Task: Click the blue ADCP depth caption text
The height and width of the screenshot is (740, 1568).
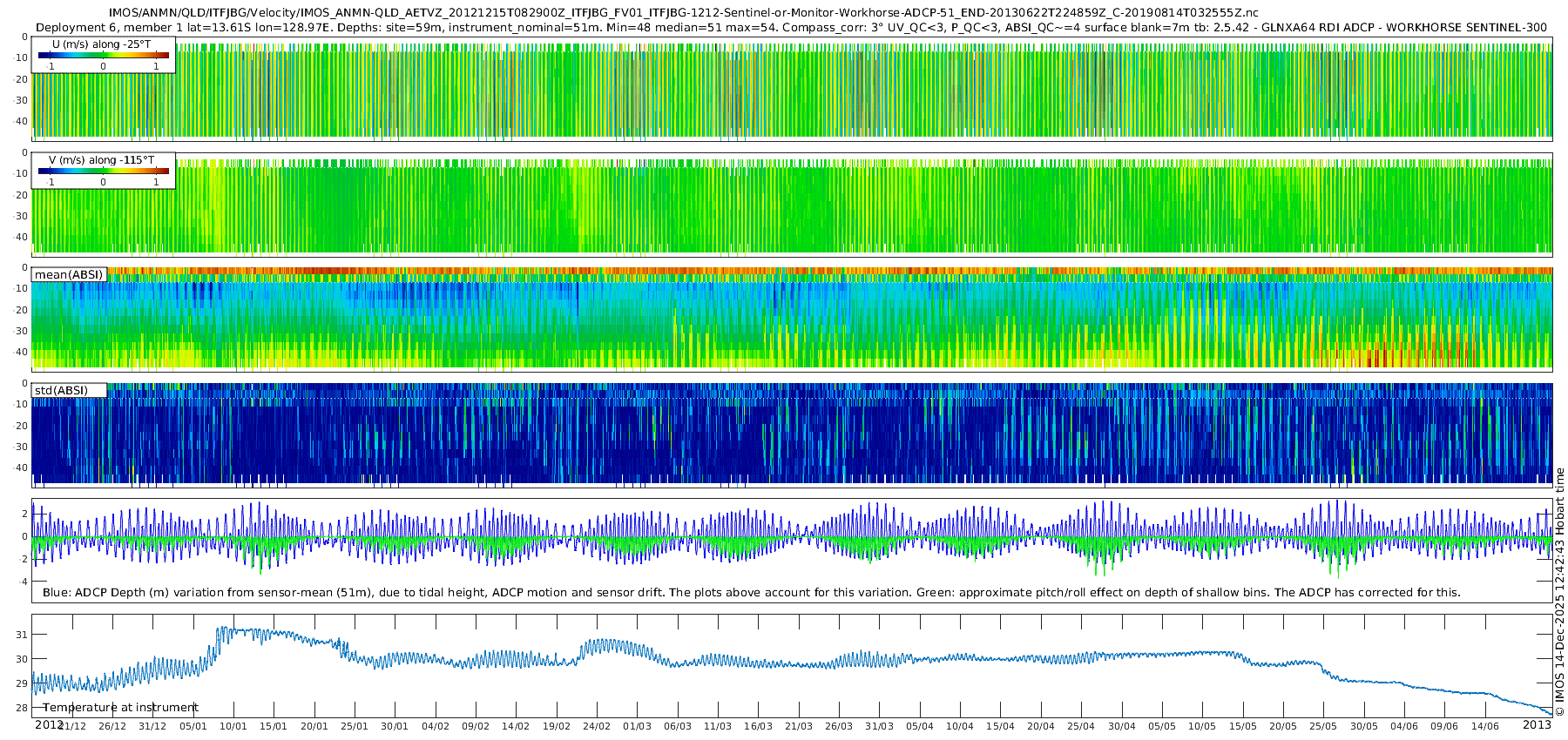Action: coord(751,593)
